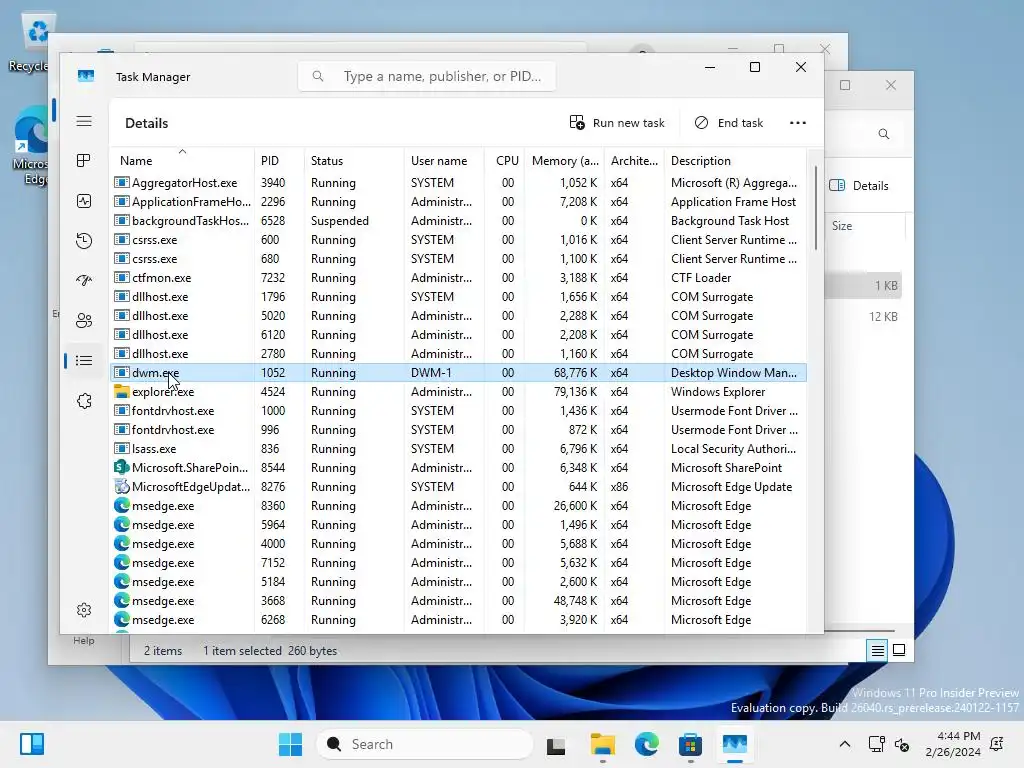Viewport: 1024px width, 768px height.
Task: Sort by the Architecture column header
Action: [633, 161]
